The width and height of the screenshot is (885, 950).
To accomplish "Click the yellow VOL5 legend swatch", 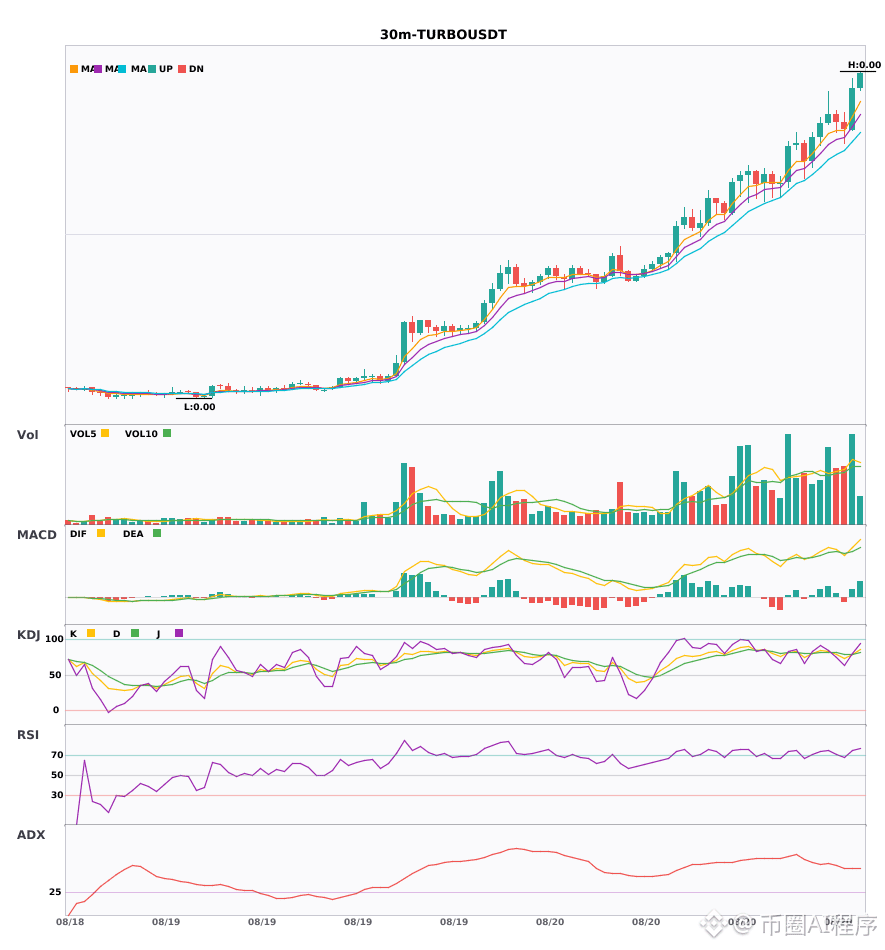I will tap(105, 433).
